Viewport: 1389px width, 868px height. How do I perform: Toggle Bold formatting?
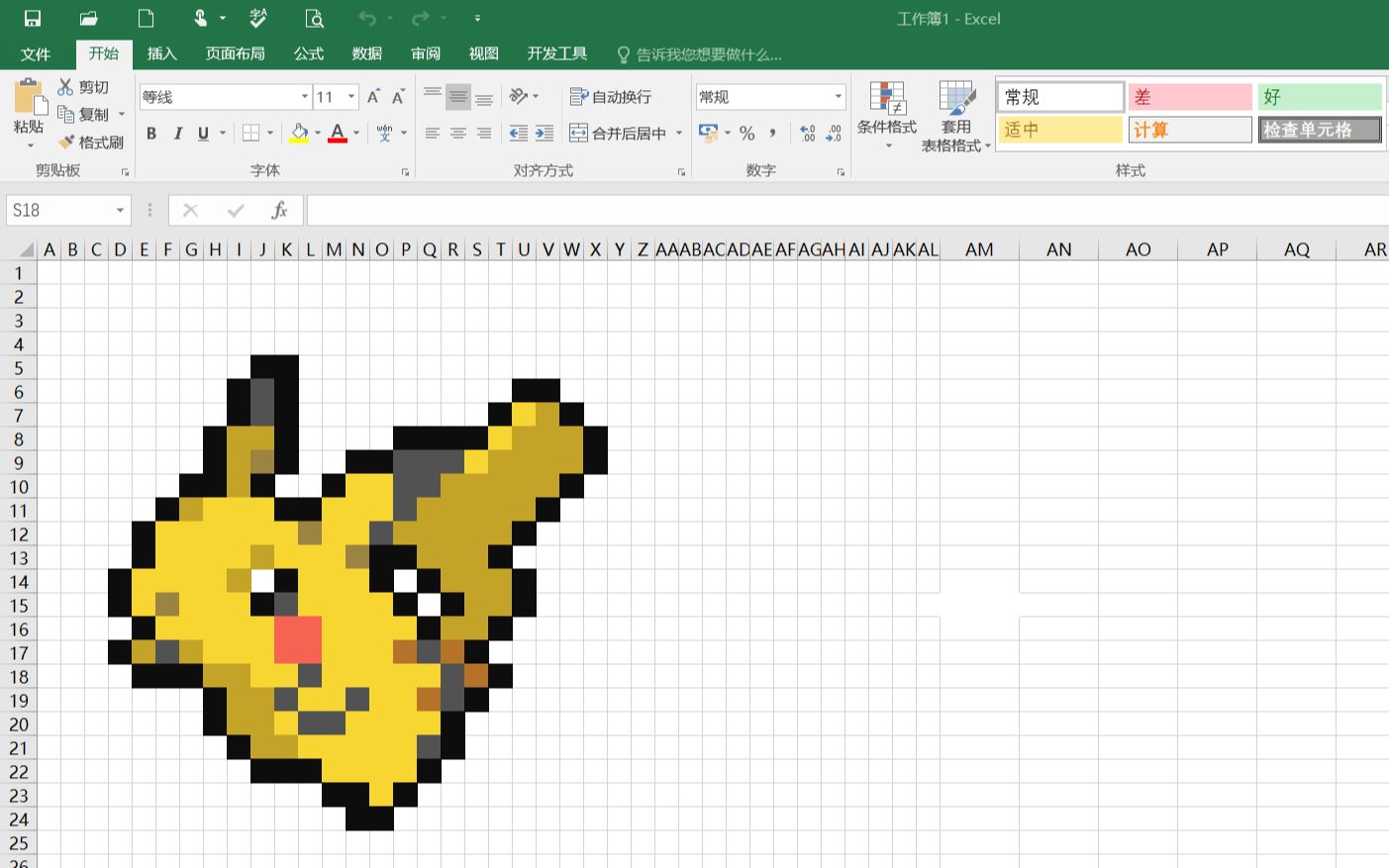pos(151,133)
